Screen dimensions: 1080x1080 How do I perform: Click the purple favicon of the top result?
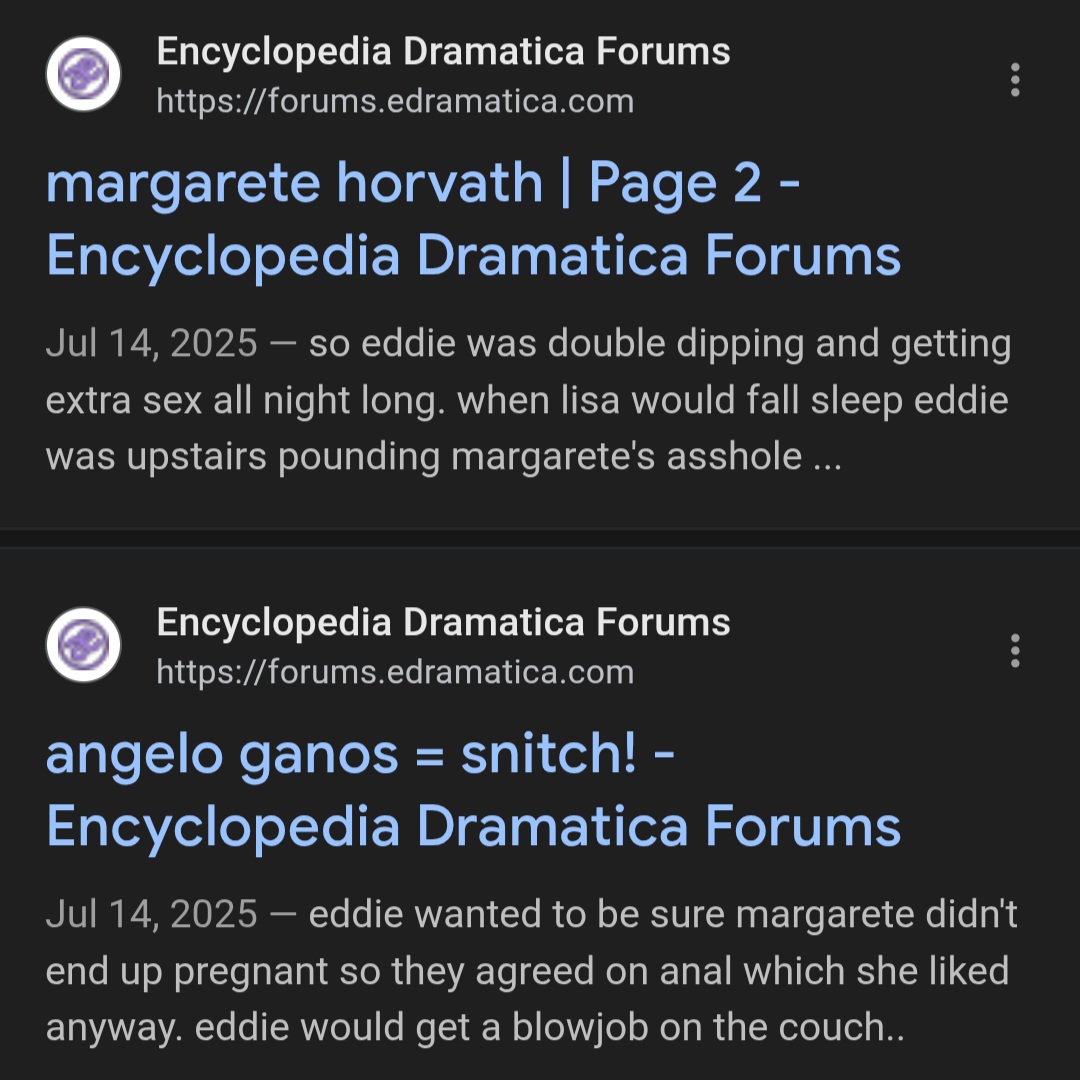[x=84, y=75]
